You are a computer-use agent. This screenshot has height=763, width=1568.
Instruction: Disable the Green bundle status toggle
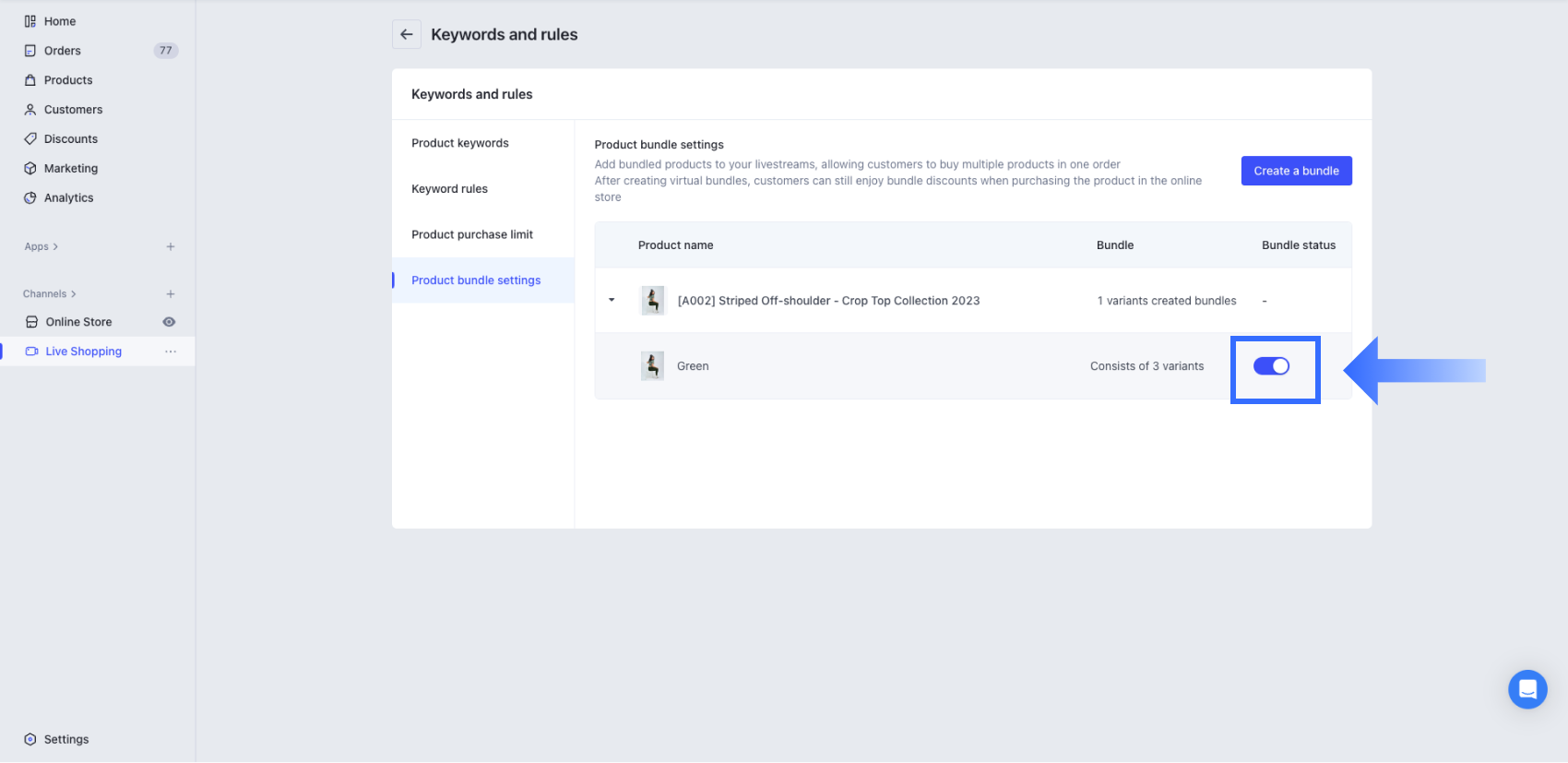1271,366
